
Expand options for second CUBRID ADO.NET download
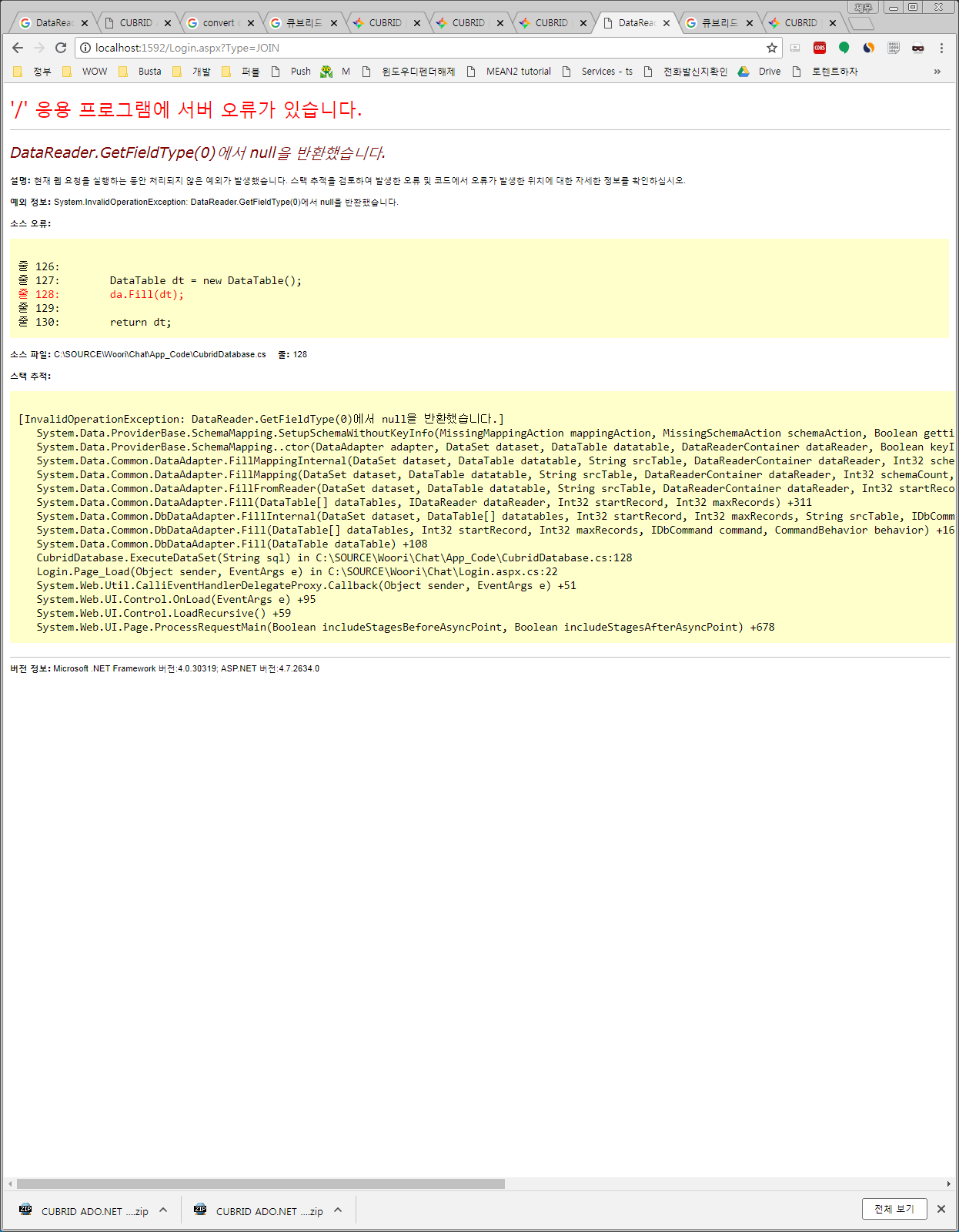coord(338,1210)
